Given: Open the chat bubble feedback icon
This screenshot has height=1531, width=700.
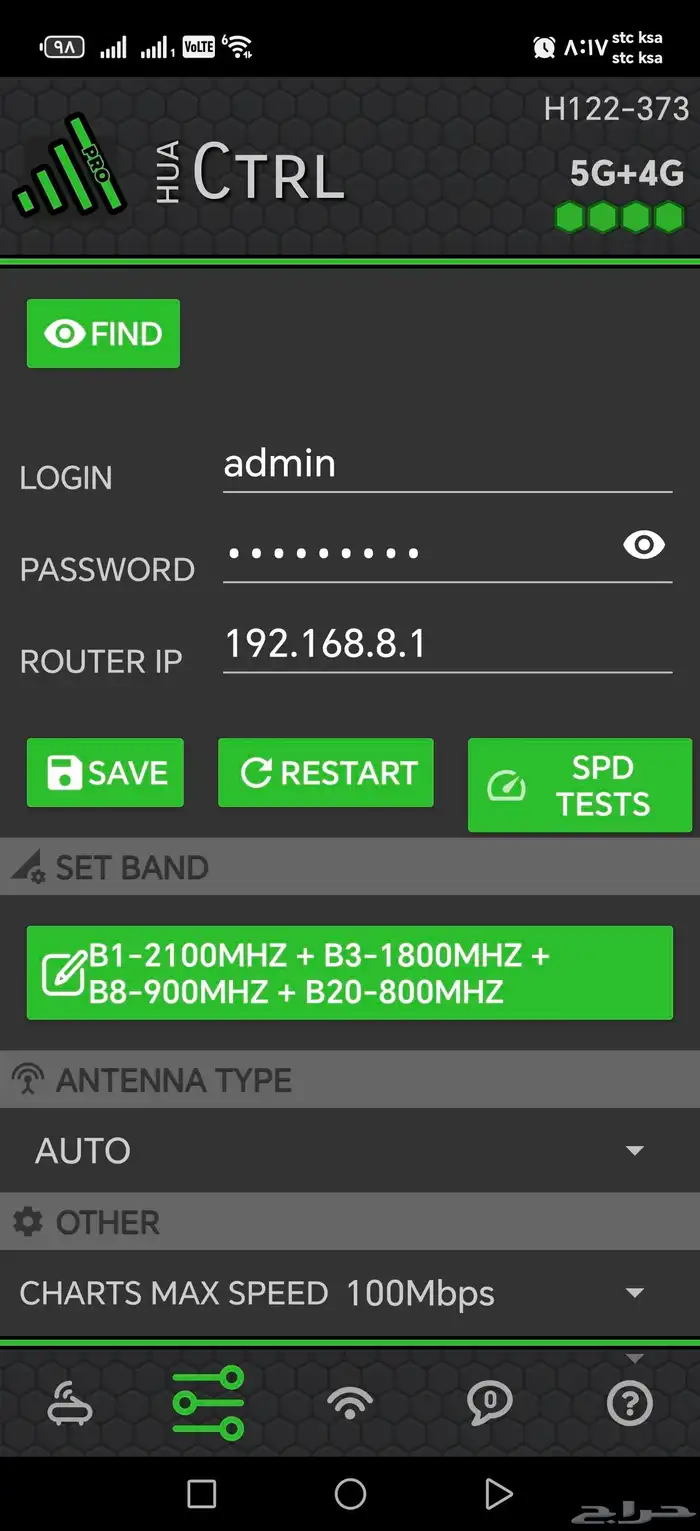Looking at the screenshot, I should click(490, 1404).
